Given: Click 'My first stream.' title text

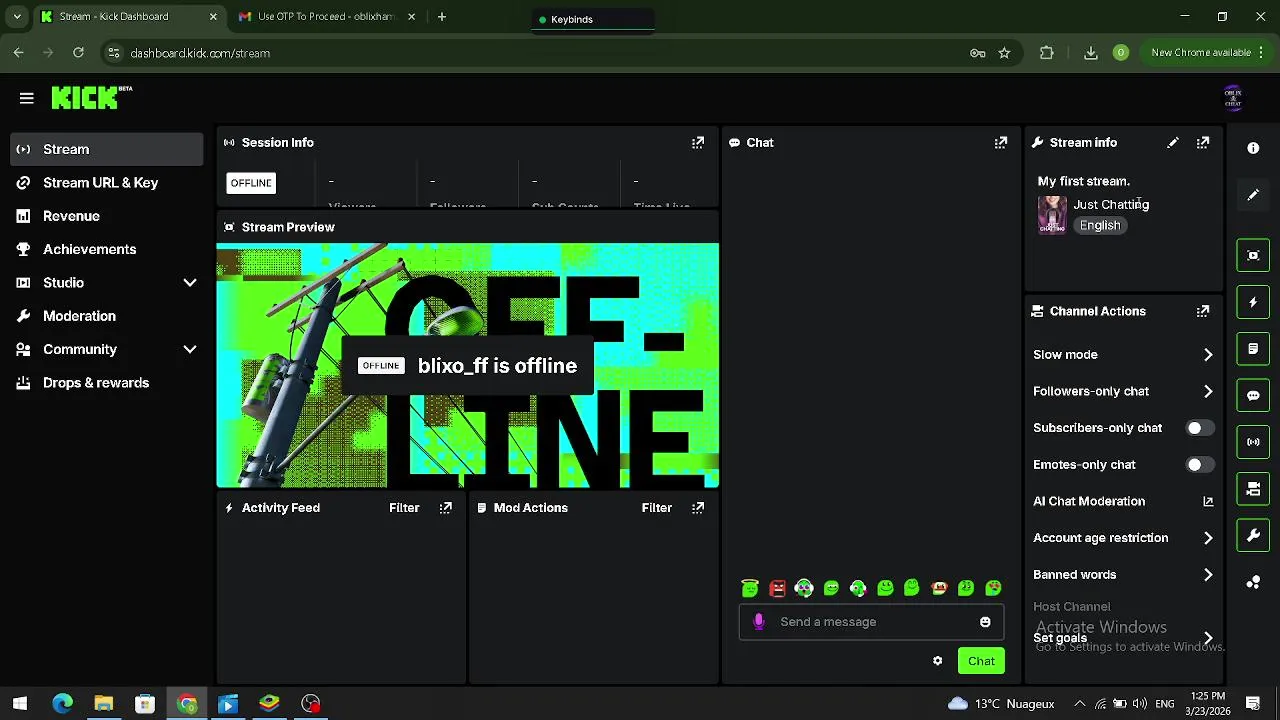Looking at the screenshot, I should [x=1083, y=181].
